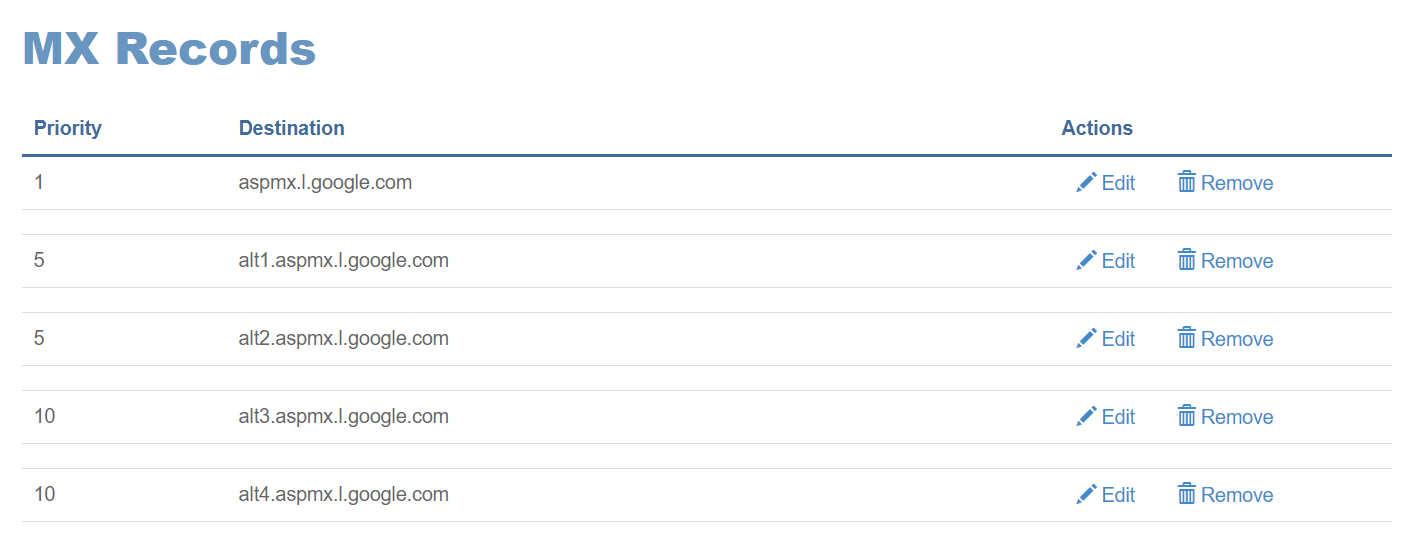The image size is (1423, 560).
Task: Click trash icon for alt4.aspmx.l.google.com row
Action: point(1187,494)
